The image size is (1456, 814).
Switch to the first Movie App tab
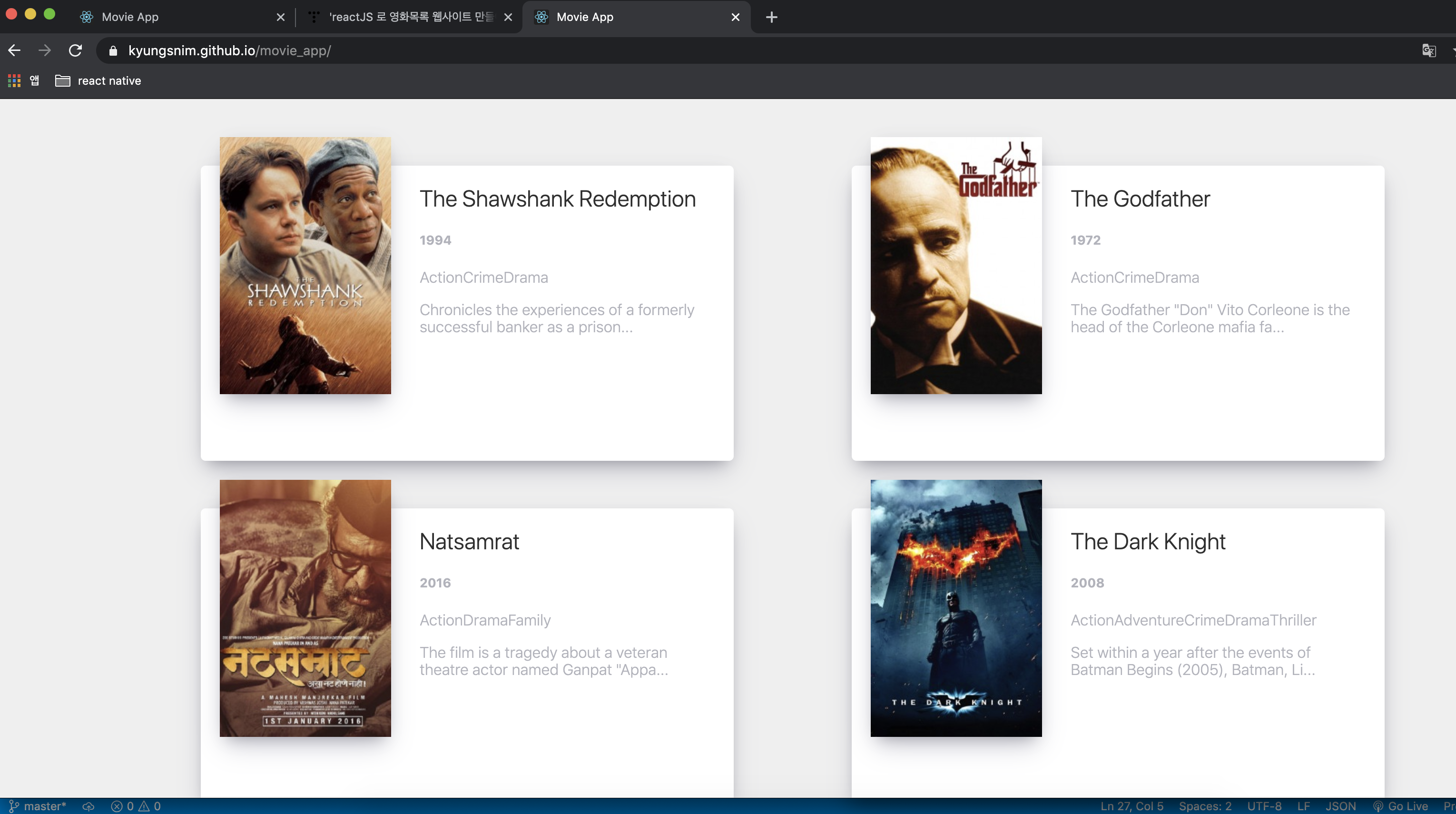[x=169, y=17]
